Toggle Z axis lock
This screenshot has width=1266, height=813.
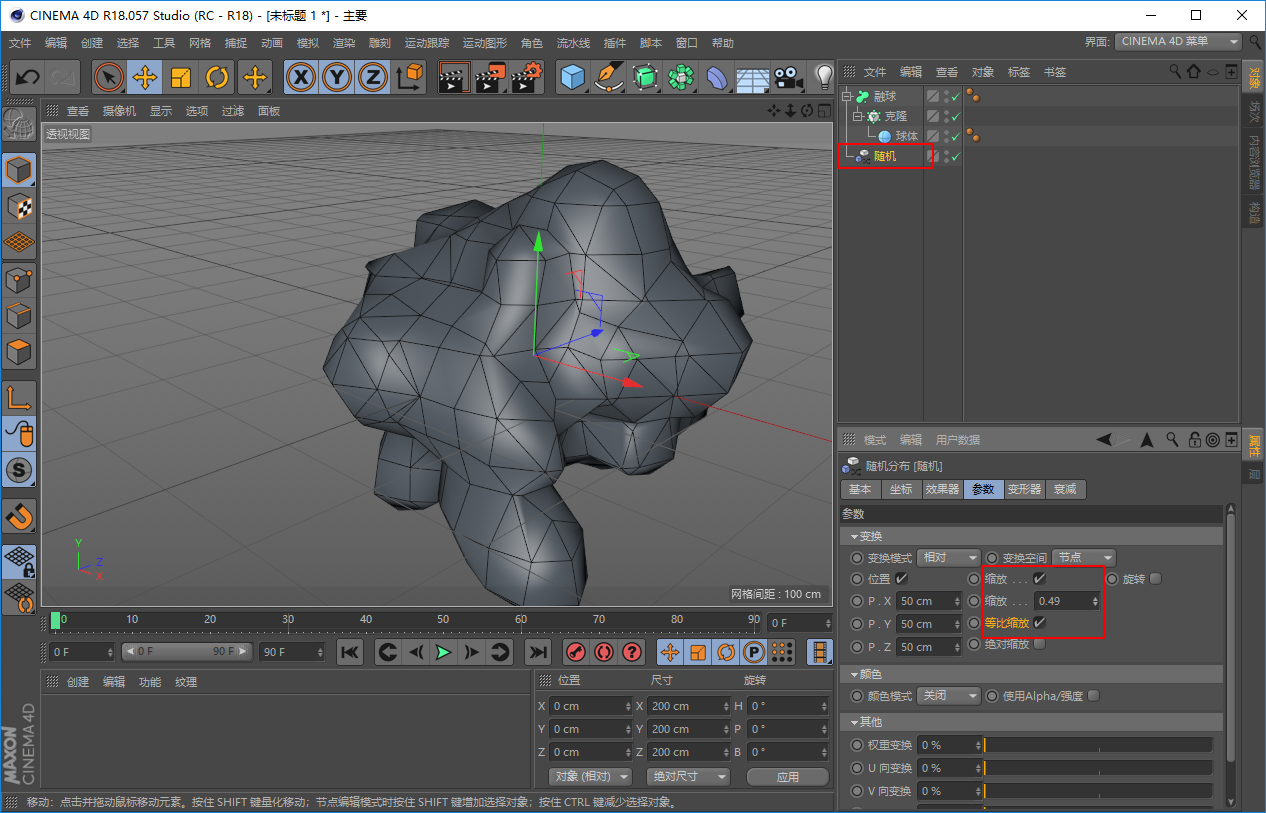373,77
